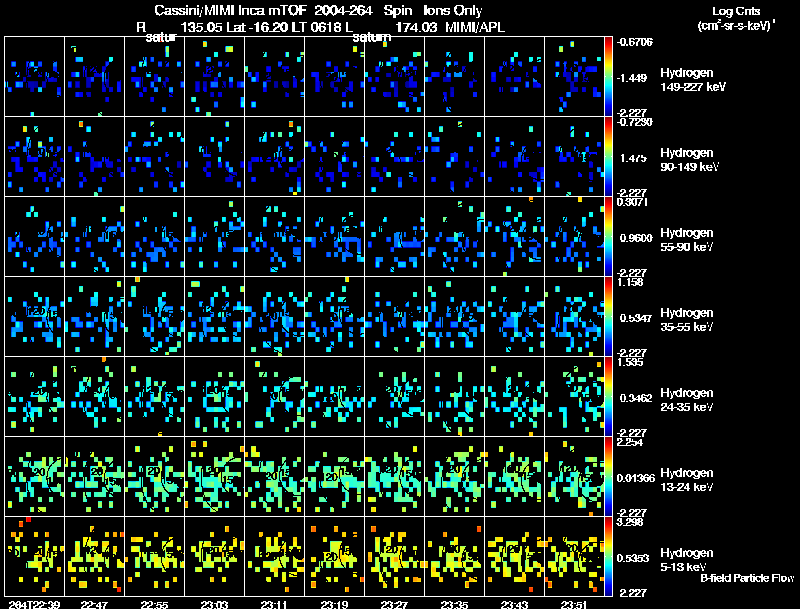Click the Hydrogen 35-55 keV color bar
The image size is (800, 609).
(609, 316)
